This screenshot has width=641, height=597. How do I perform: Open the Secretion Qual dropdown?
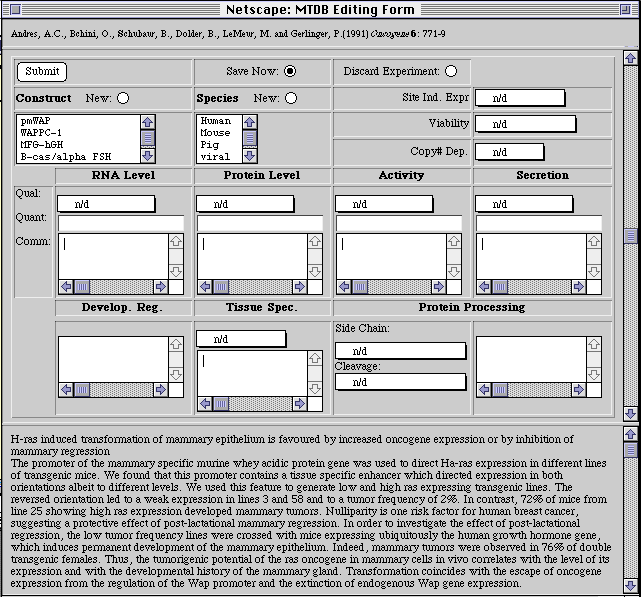click(524, 204)
